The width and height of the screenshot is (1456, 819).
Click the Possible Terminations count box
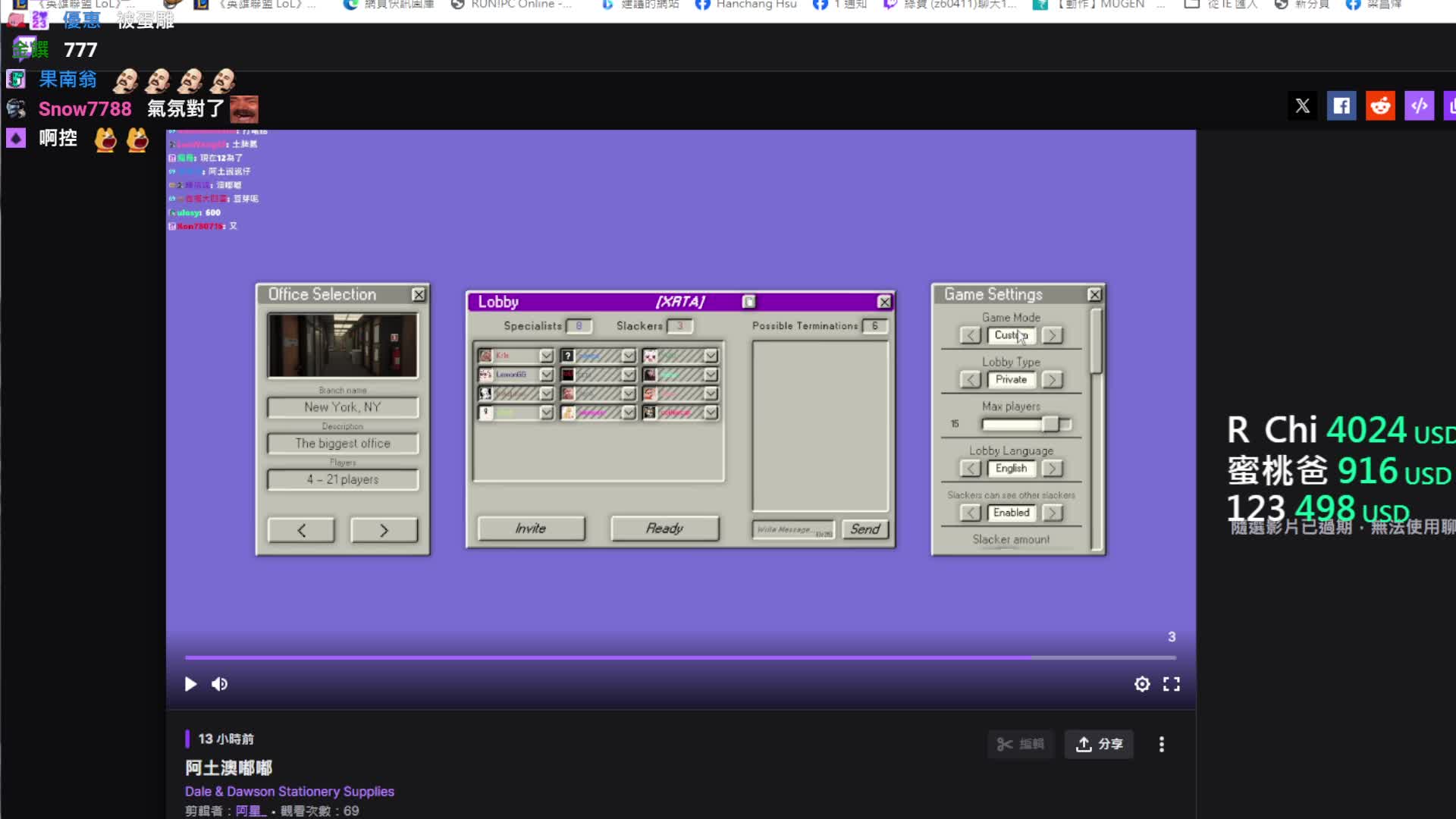875,326
